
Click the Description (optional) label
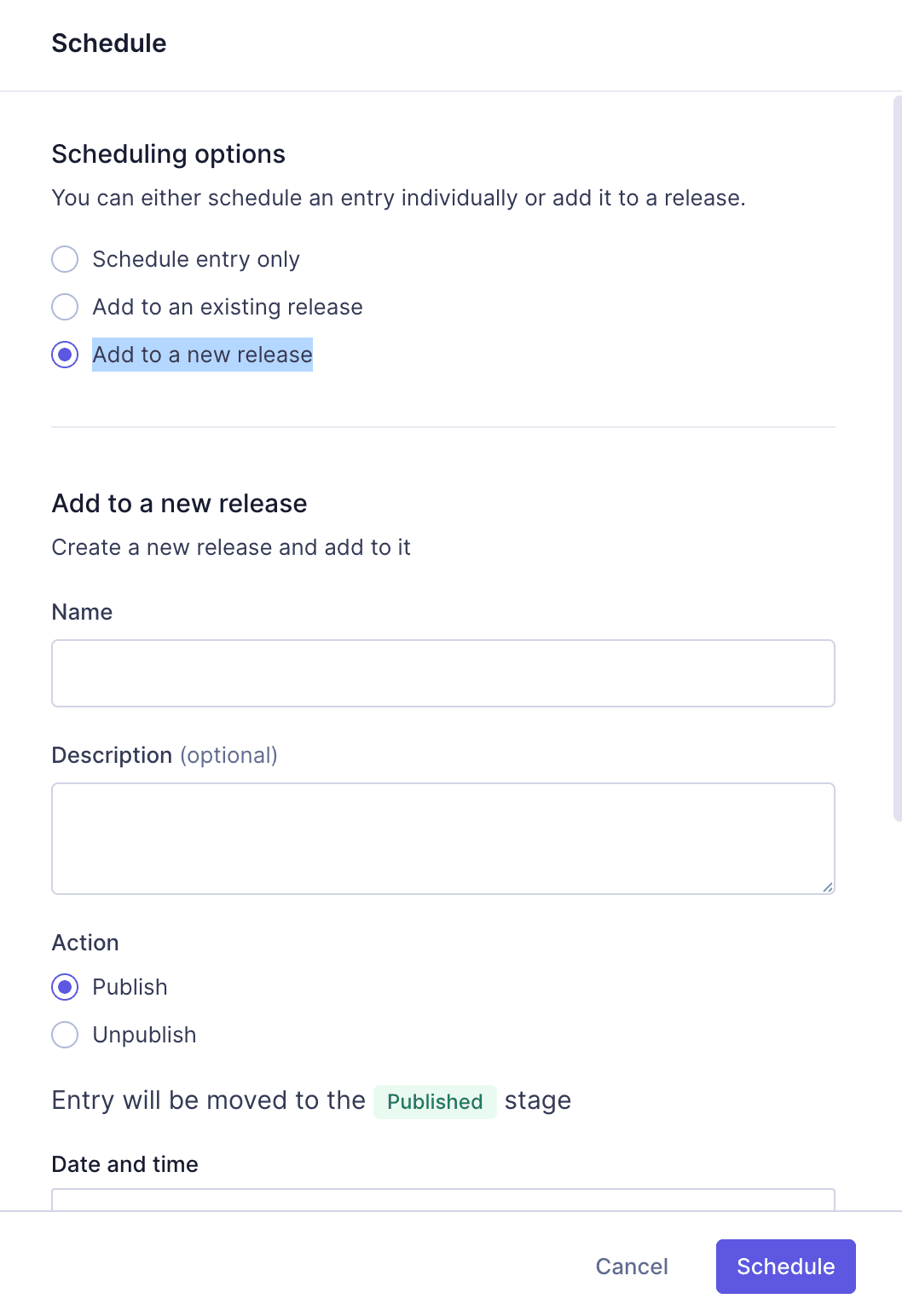tap(165, 755)
